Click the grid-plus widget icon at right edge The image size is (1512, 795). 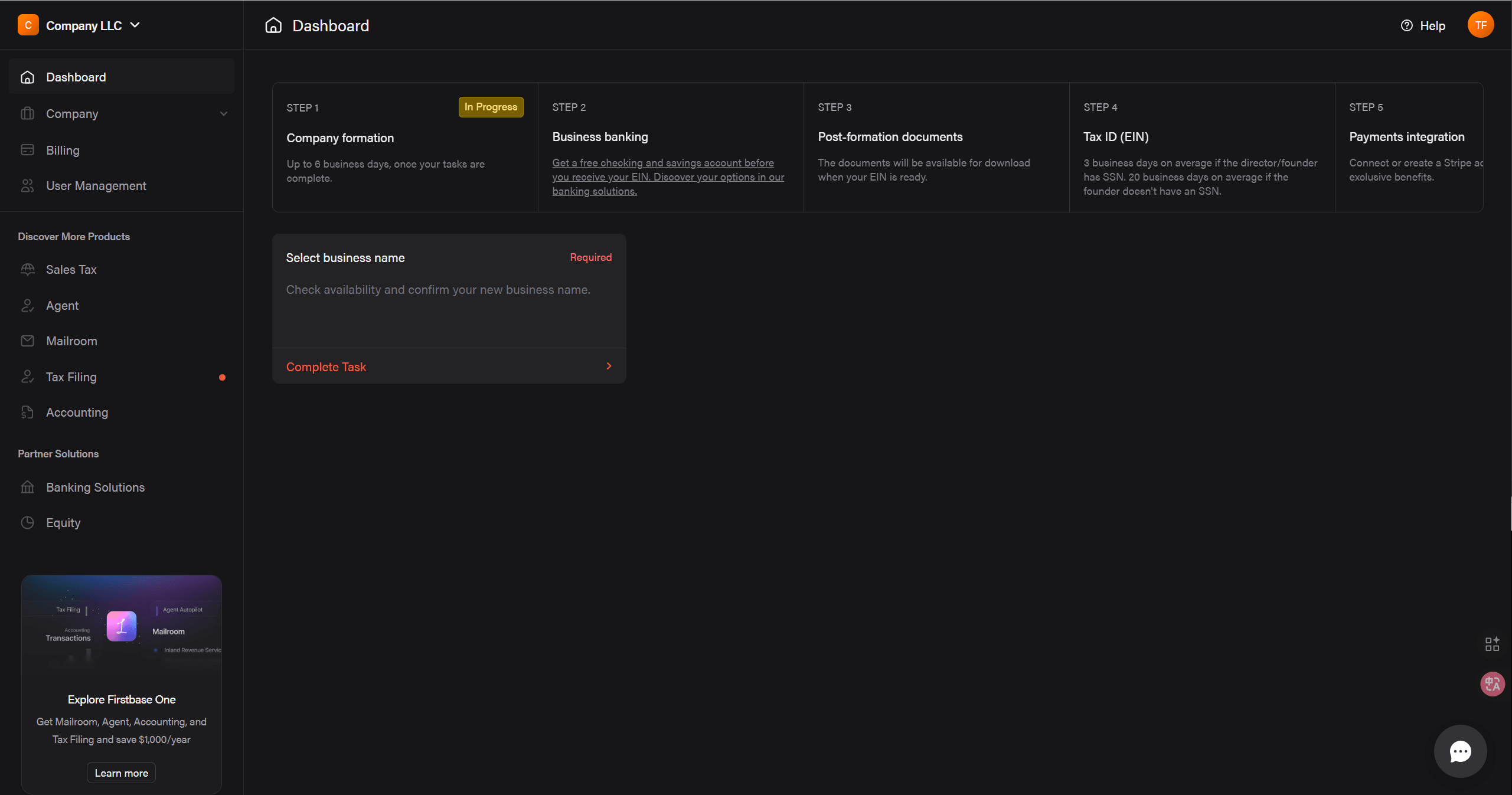[x=1492, y=644]
